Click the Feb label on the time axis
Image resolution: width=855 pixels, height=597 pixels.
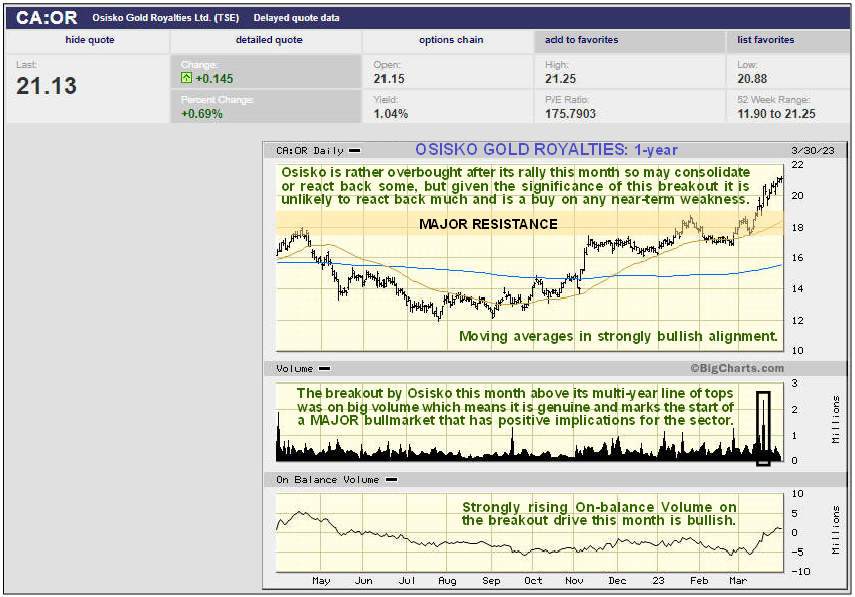click(699, 581)
